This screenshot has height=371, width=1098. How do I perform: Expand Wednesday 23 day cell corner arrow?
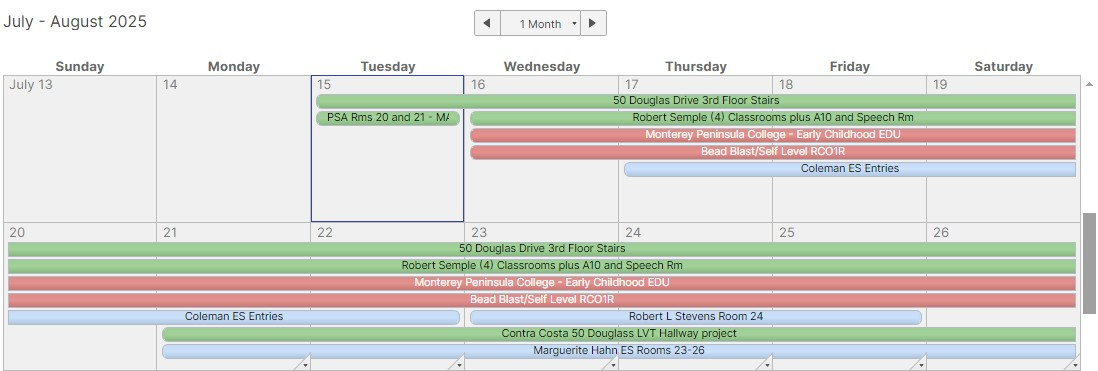pos(611,363)
